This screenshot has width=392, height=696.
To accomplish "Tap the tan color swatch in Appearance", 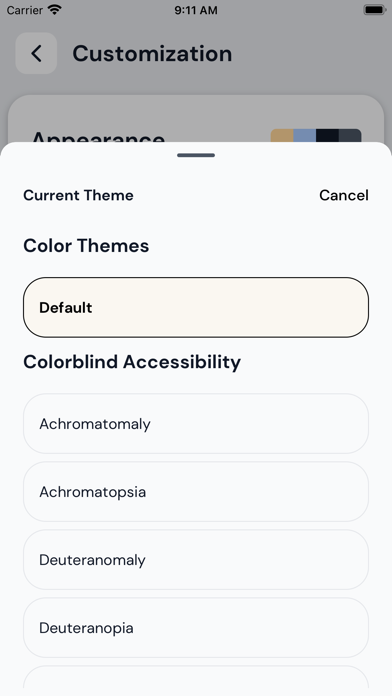I will pyautogui.click(x=282, y=135).
